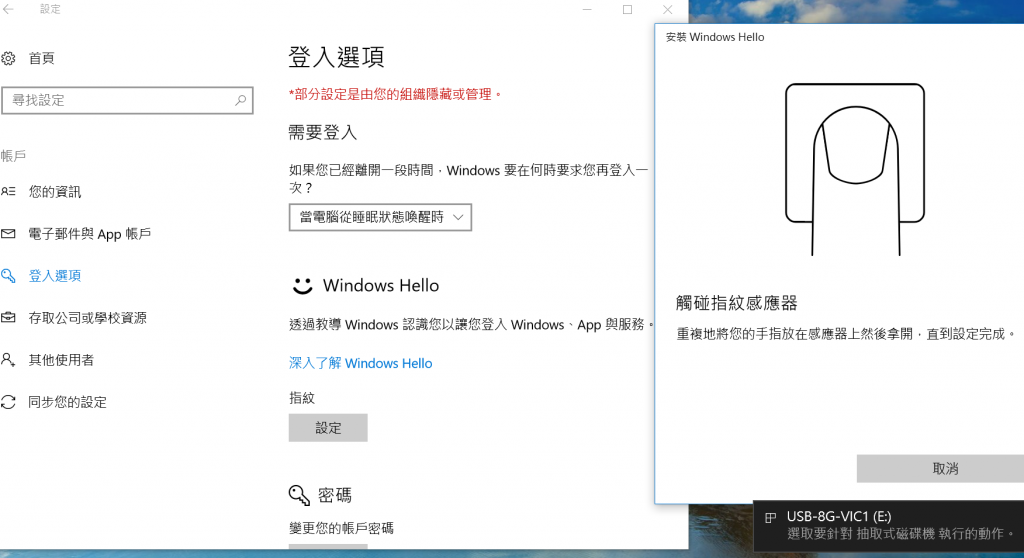Click the 變更您的帳戶密碼 text
The image size is (1024, 558).
click(x=342, y=528)
